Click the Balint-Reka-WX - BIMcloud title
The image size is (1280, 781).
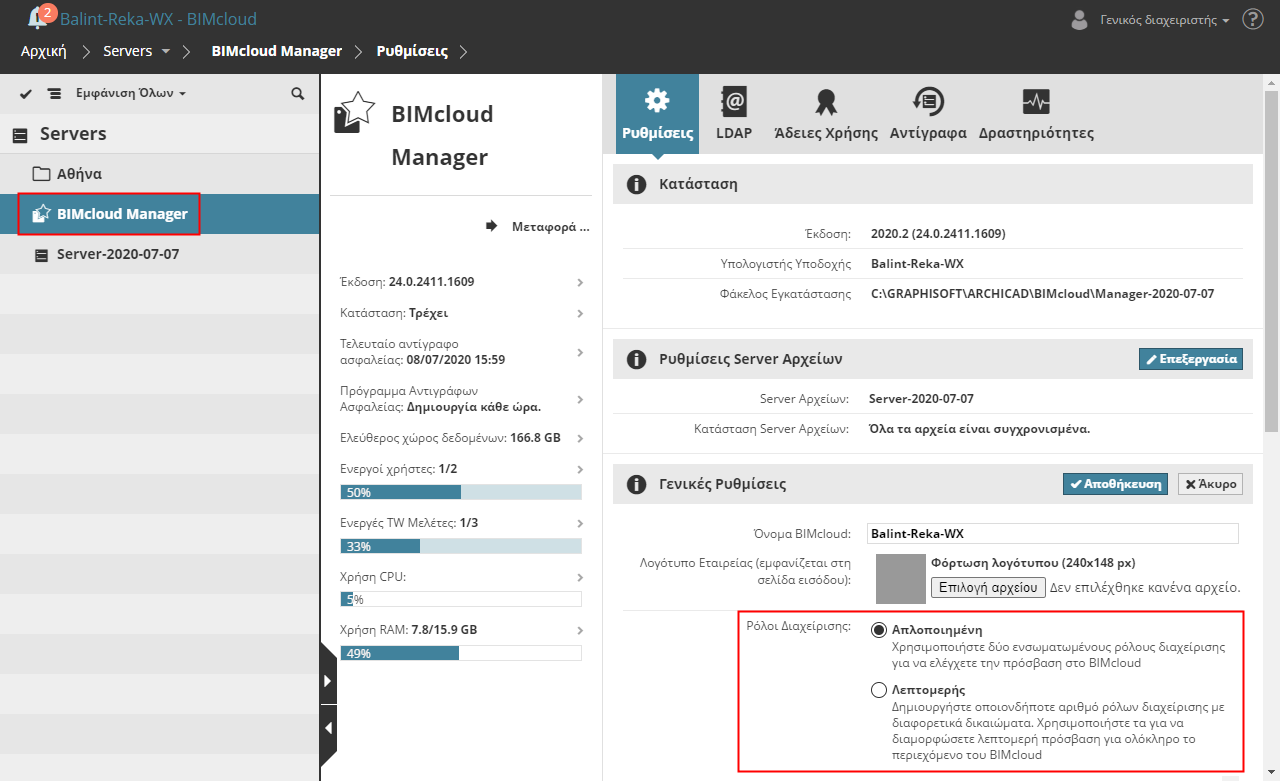tap(158, 19)
